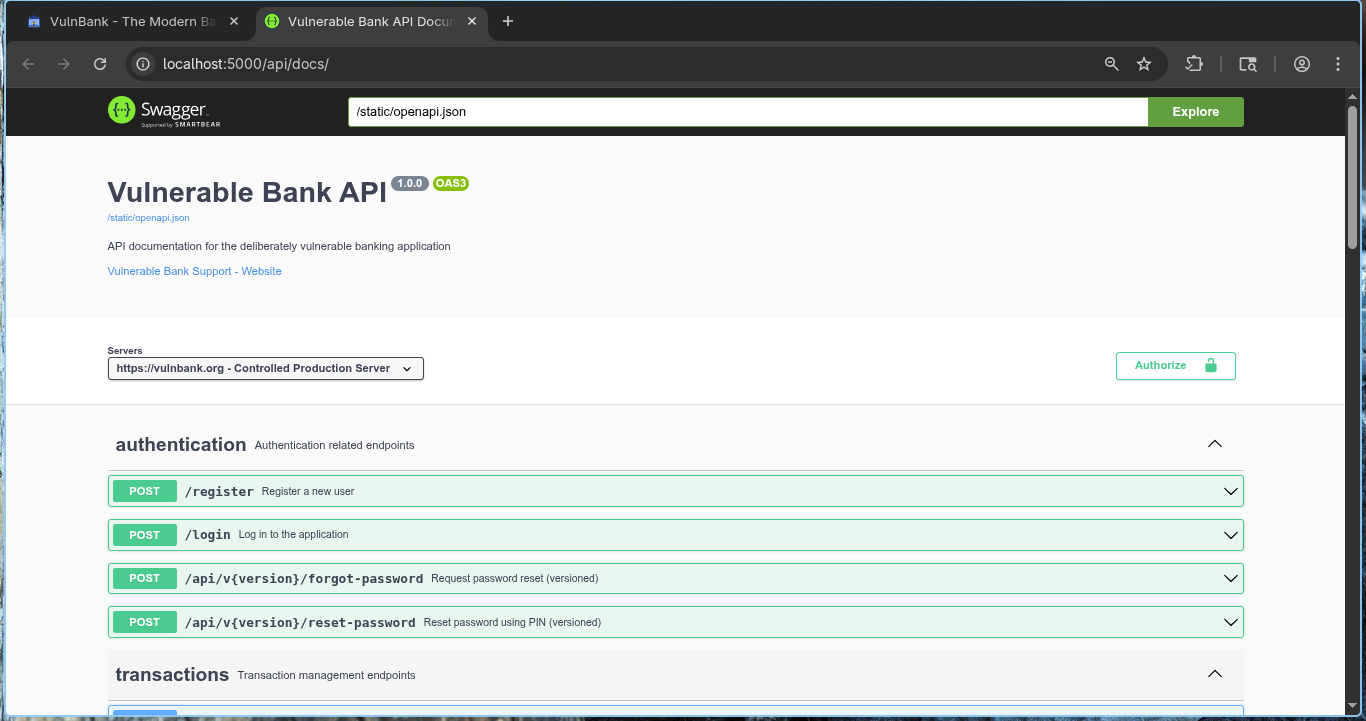The width and height of the screenshot is (1366, 721).
Task: Click the POST badge for /login
Action: pyautogui.click(x=145, y=535)
